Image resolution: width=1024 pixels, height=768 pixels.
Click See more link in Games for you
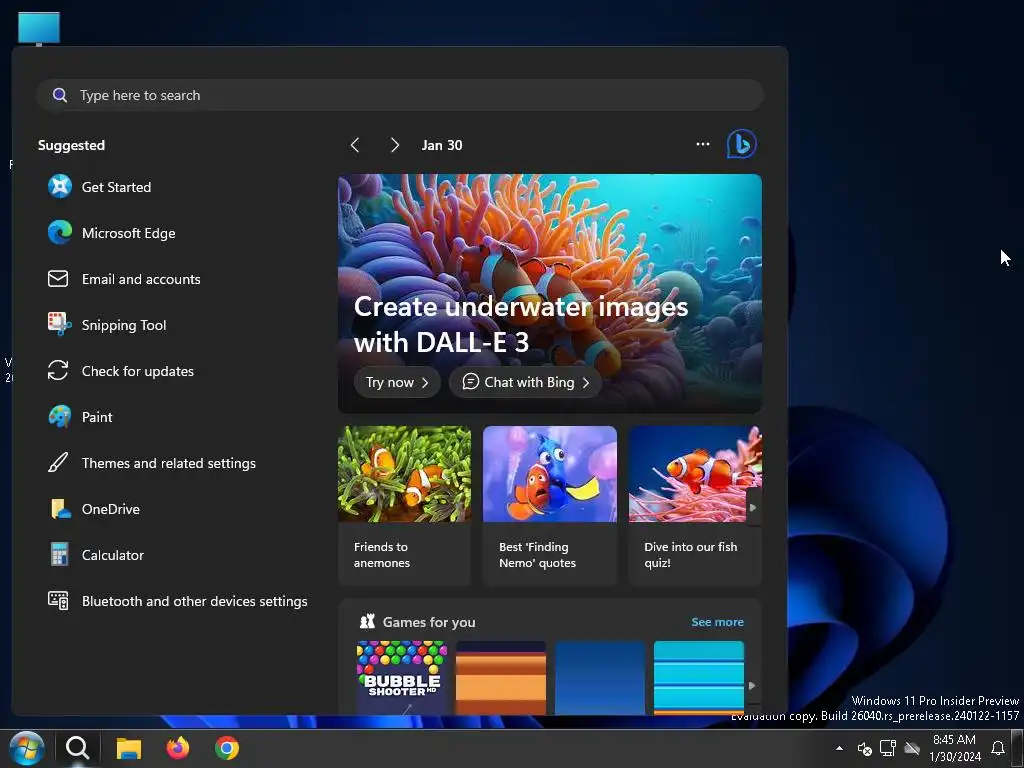pyautogui.click(x=717, y=622)
